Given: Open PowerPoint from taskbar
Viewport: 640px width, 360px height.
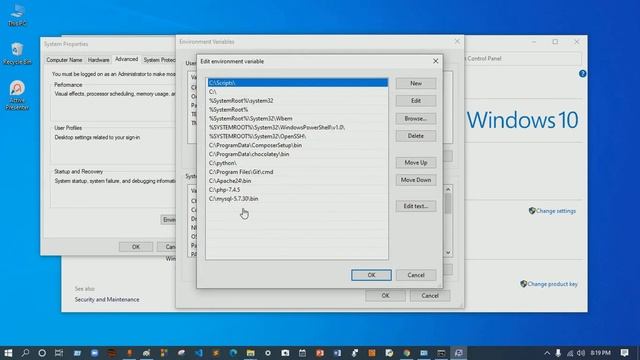Looking at the screenshot, I should point(320,353).
